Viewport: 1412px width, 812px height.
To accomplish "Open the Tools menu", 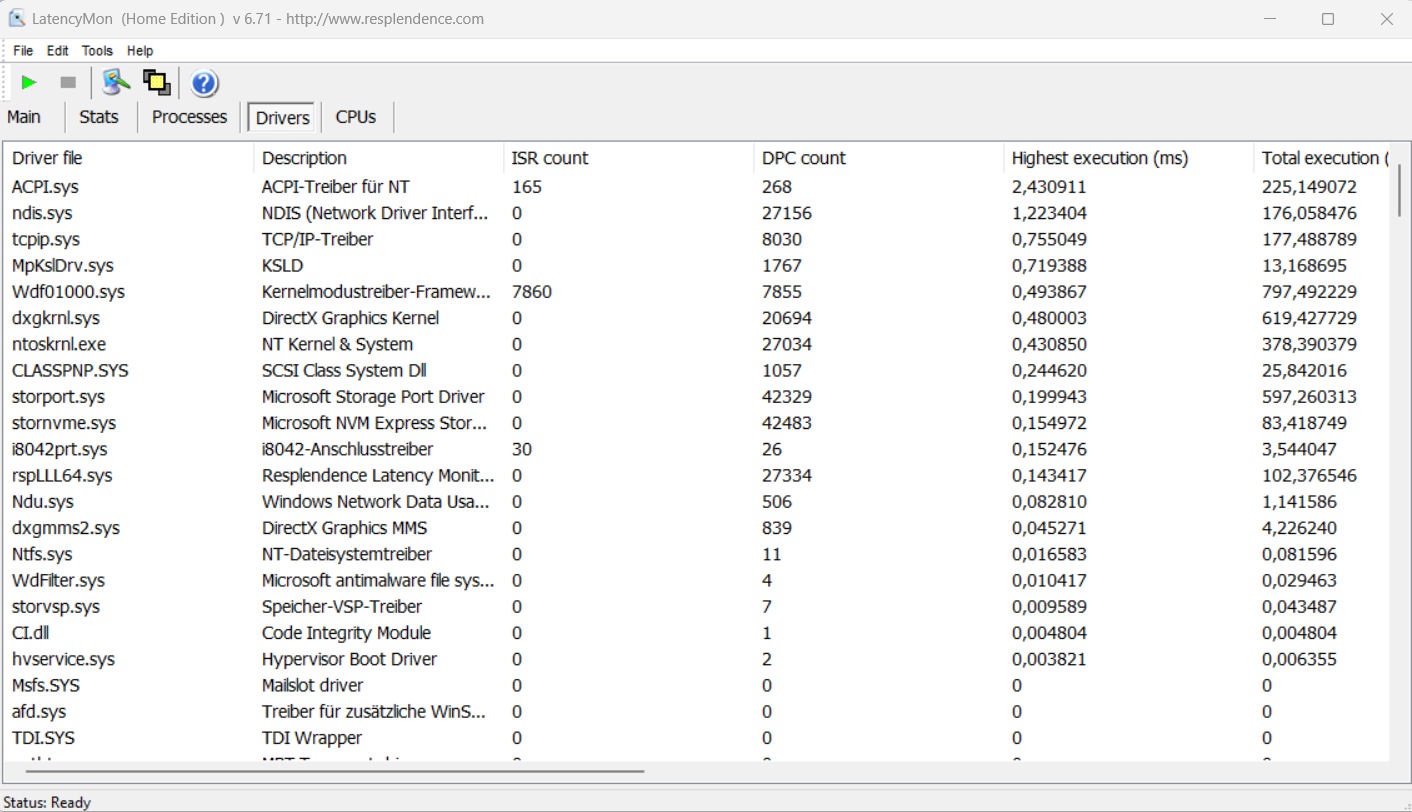I will click(97, 51).
